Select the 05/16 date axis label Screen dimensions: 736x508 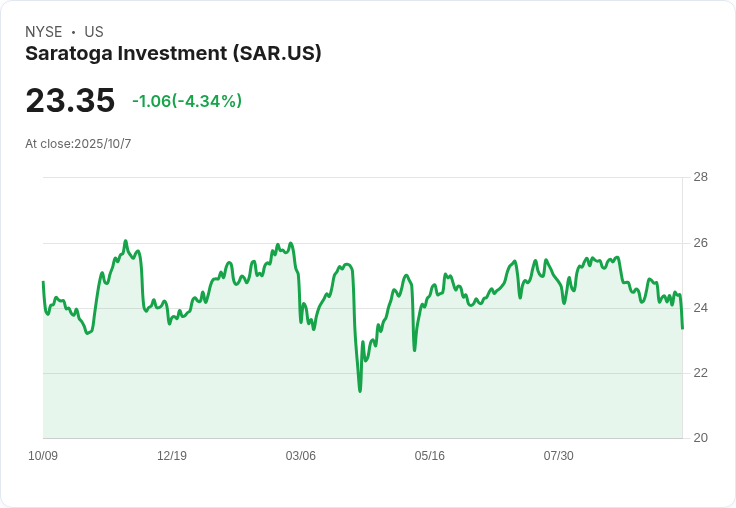[x=429, y=456]
